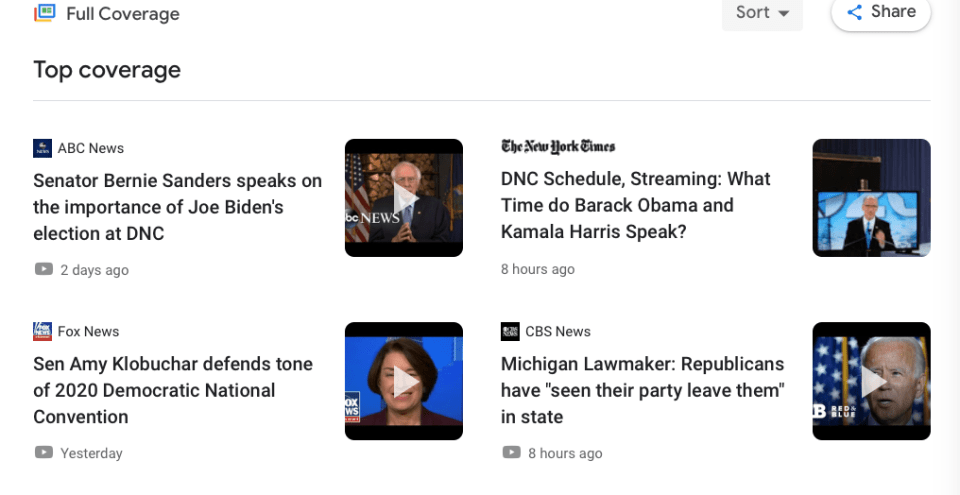Click the ABC News source name
This screenshot has height=495, width=960.
[91, 148]
